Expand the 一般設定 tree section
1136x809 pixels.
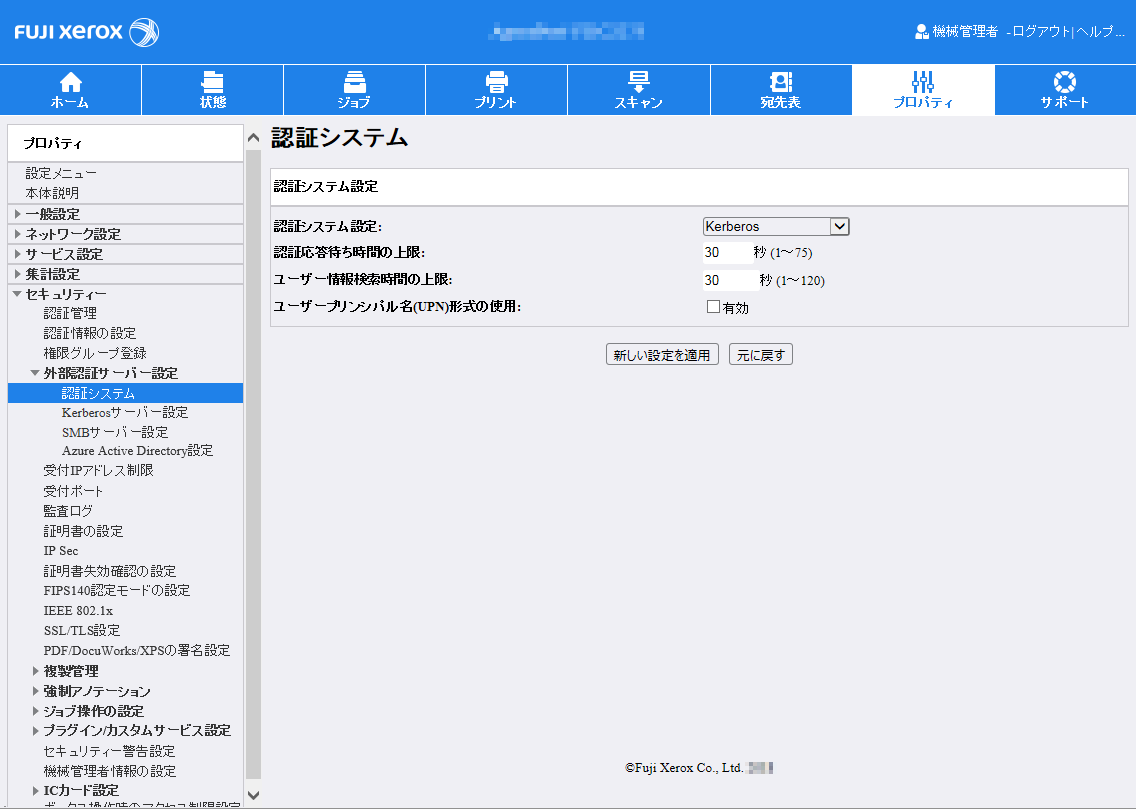pyautogui.click(x=18, y=214)
